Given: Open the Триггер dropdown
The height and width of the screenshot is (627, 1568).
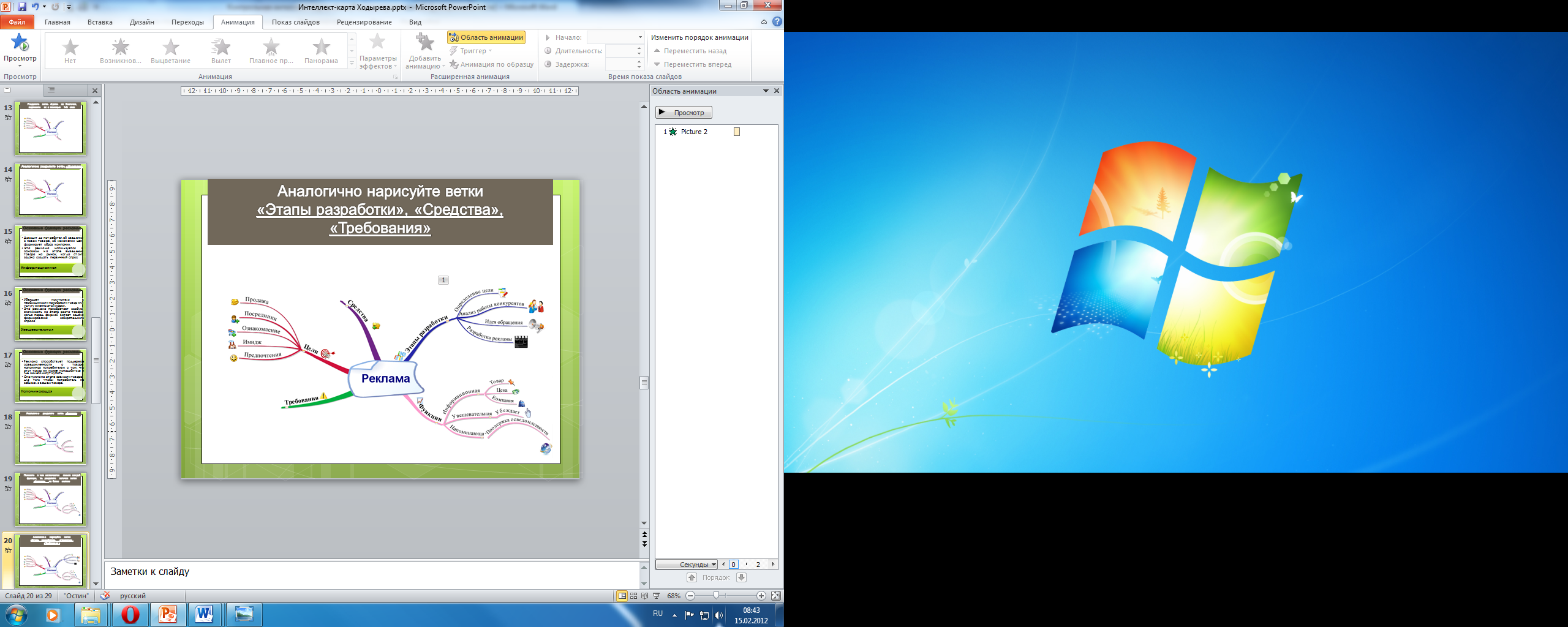Looking at the screenshot, I should click(x=471, y=51).
